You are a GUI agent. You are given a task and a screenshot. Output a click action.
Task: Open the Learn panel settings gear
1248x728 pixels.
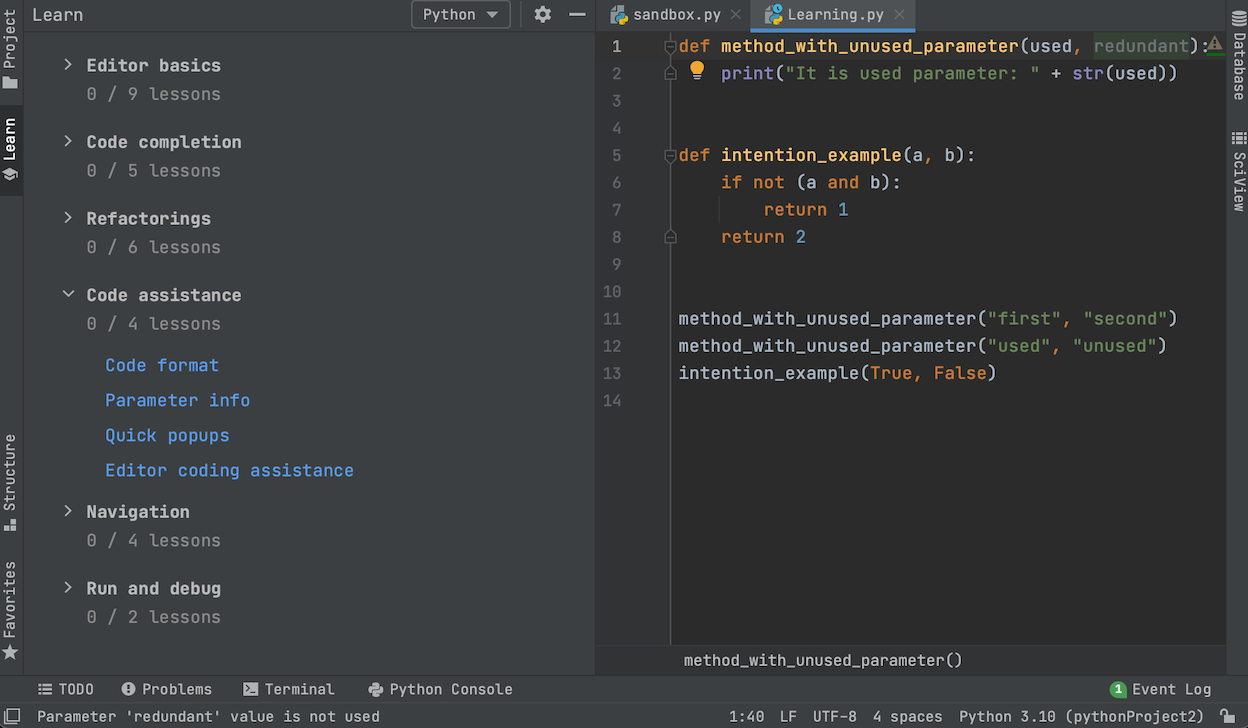tap(543, 15)
